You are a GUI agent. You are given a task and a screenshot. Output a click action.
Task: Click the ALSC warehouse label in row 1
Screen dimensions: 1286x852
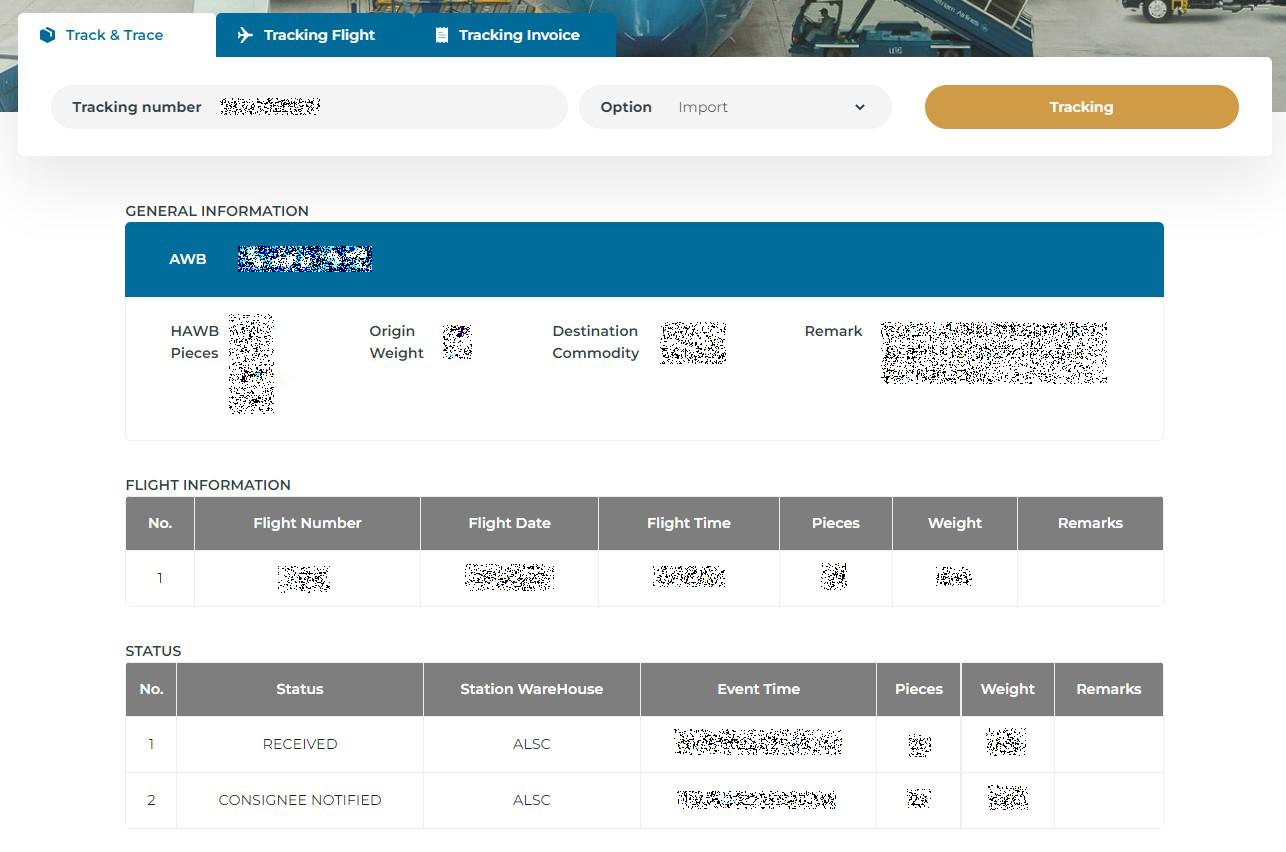pyautogui.click(x=531, y=744)
